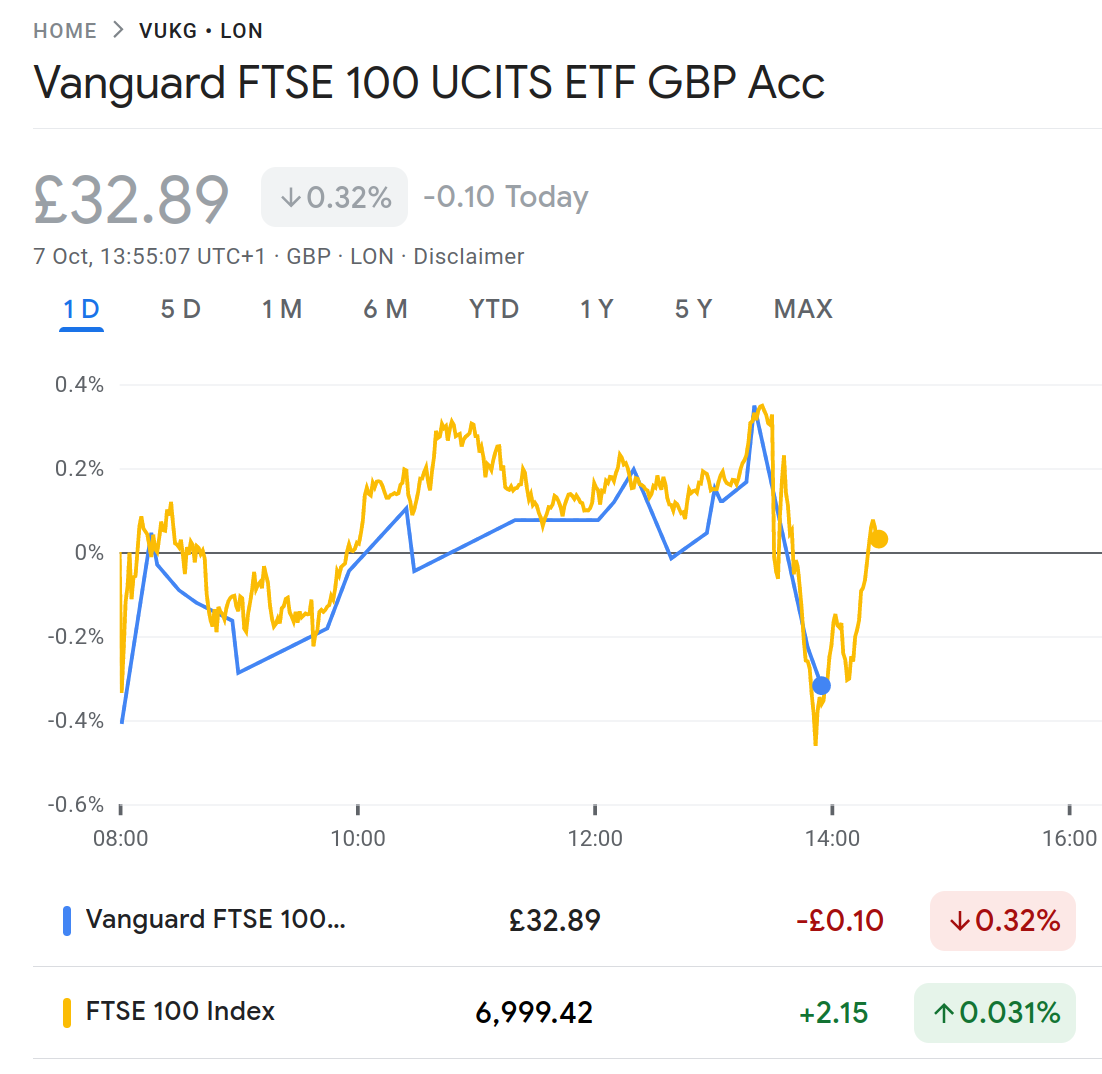
Task: Click the red down 0.32% badge
Action: [1002, 920]
